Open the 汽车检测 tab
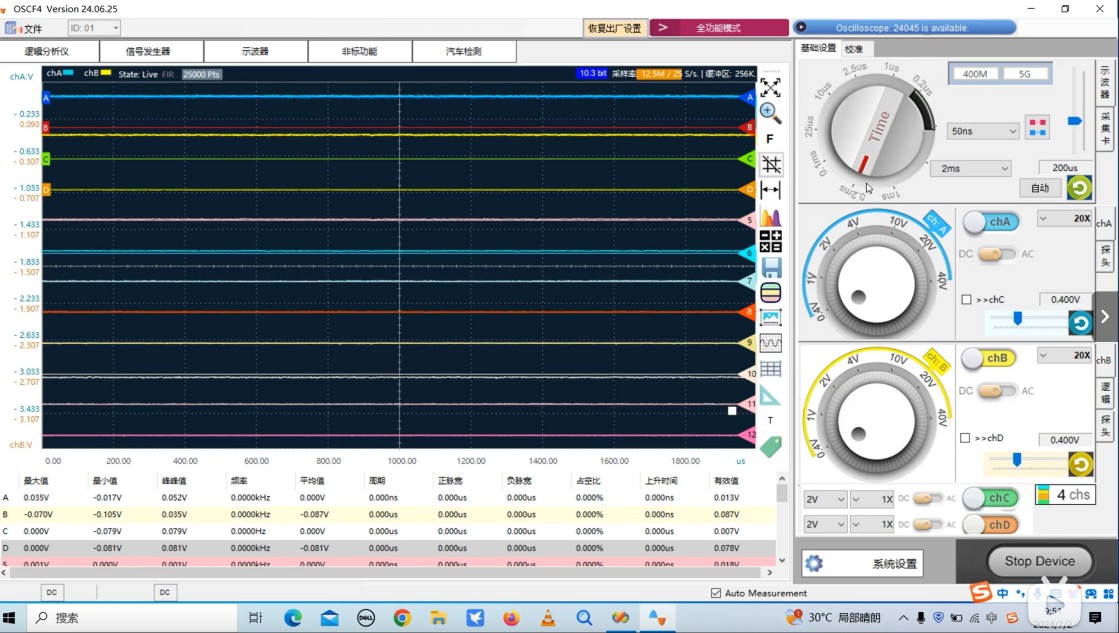Image resolution: width=1119 pixels, height=633 pixels. (x=464, y=51)
